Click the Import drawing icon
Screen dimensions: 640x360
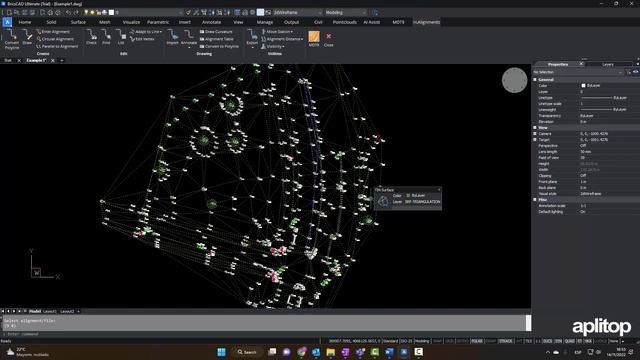click(x=172, y=38)
